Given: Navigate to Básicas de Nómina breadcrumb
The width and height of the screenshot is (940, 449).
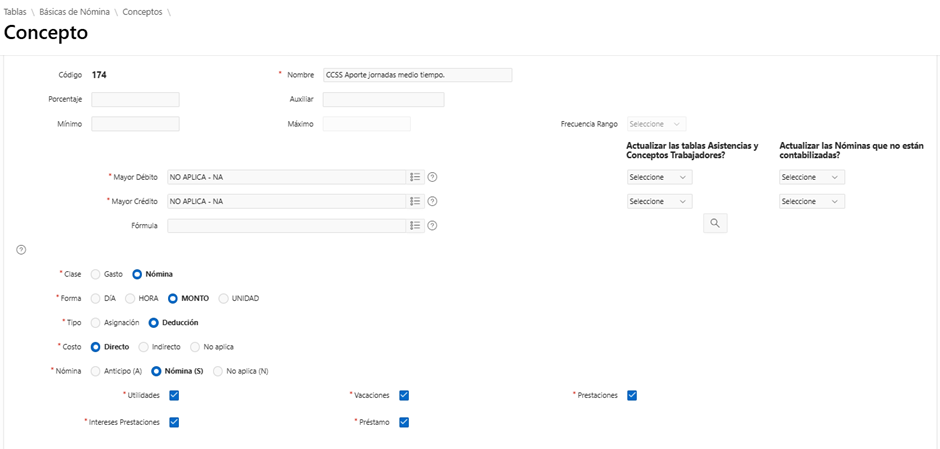Looking at the screenshot, I should point(75,11).
